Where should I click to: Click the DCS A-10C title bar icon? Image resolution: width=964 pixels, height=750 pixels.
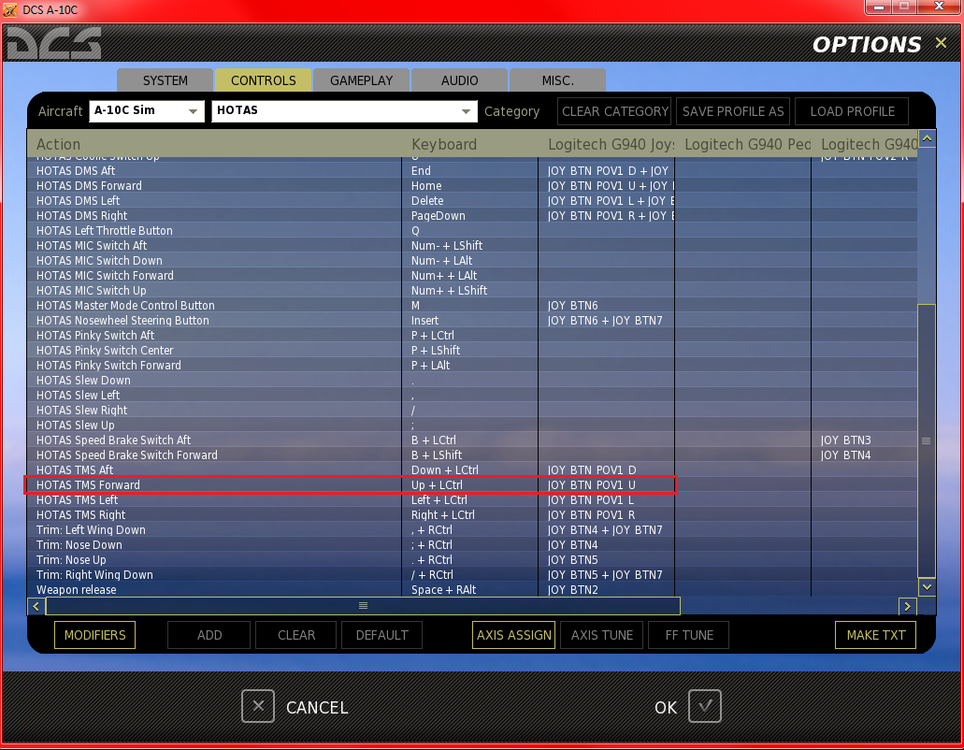(x=10, y=10)
